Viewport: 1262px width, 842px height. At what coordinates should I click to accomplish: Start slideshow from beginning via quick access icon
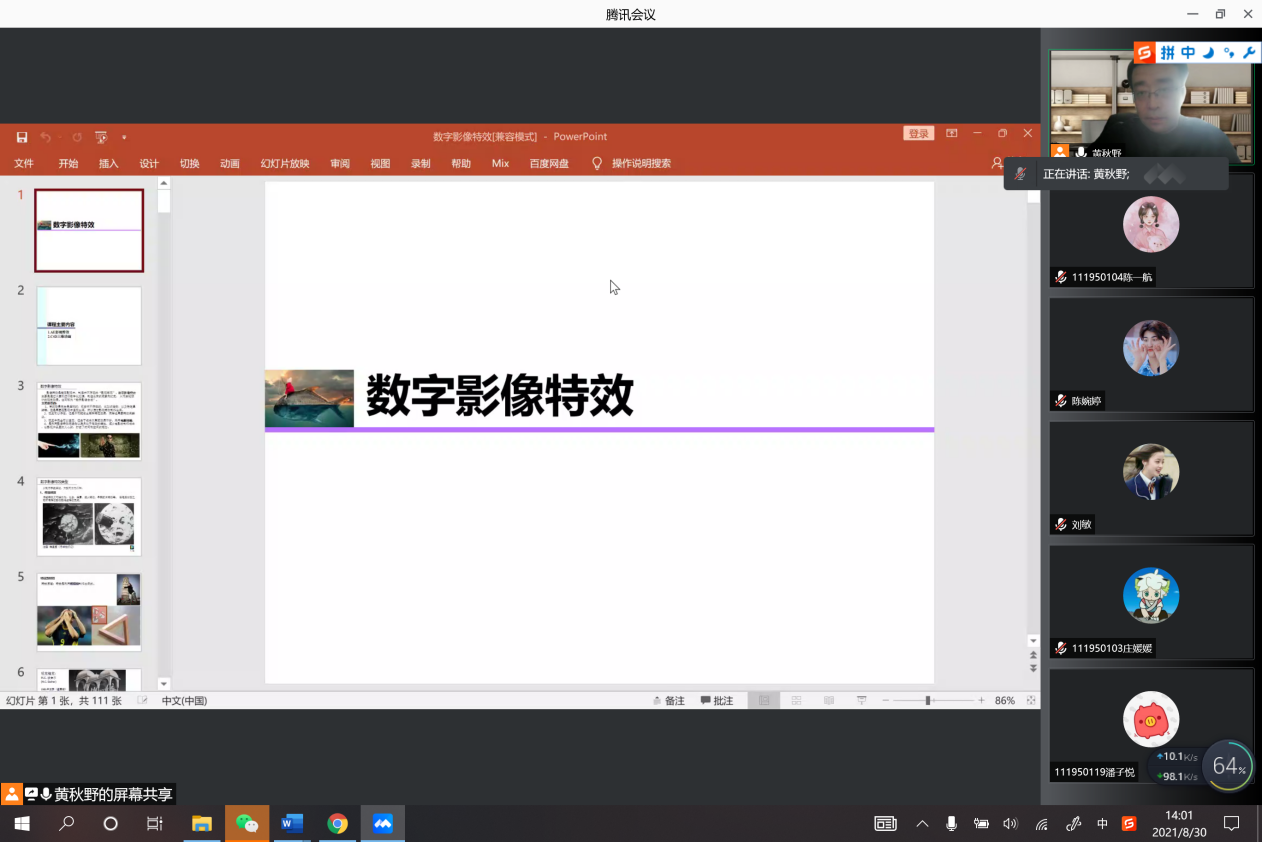point(101,137)
